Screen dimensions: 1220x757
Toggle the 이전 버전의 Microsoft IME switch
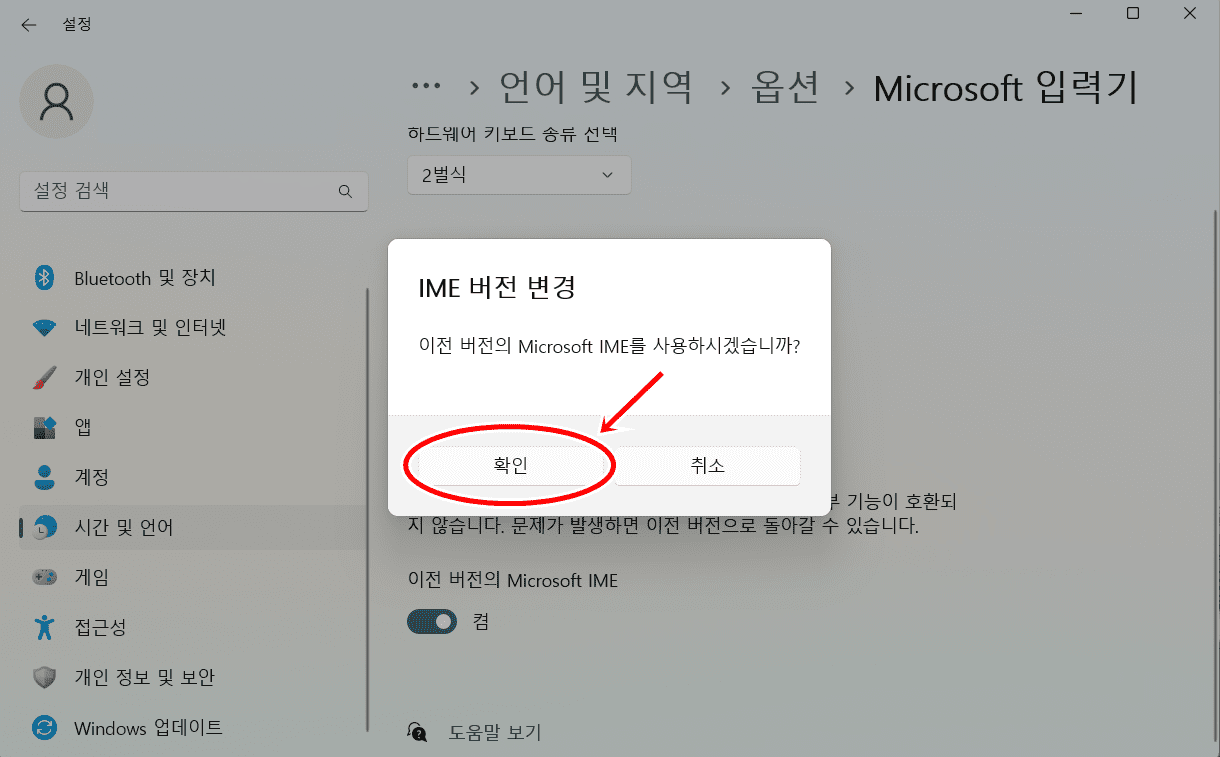(432, 622)
